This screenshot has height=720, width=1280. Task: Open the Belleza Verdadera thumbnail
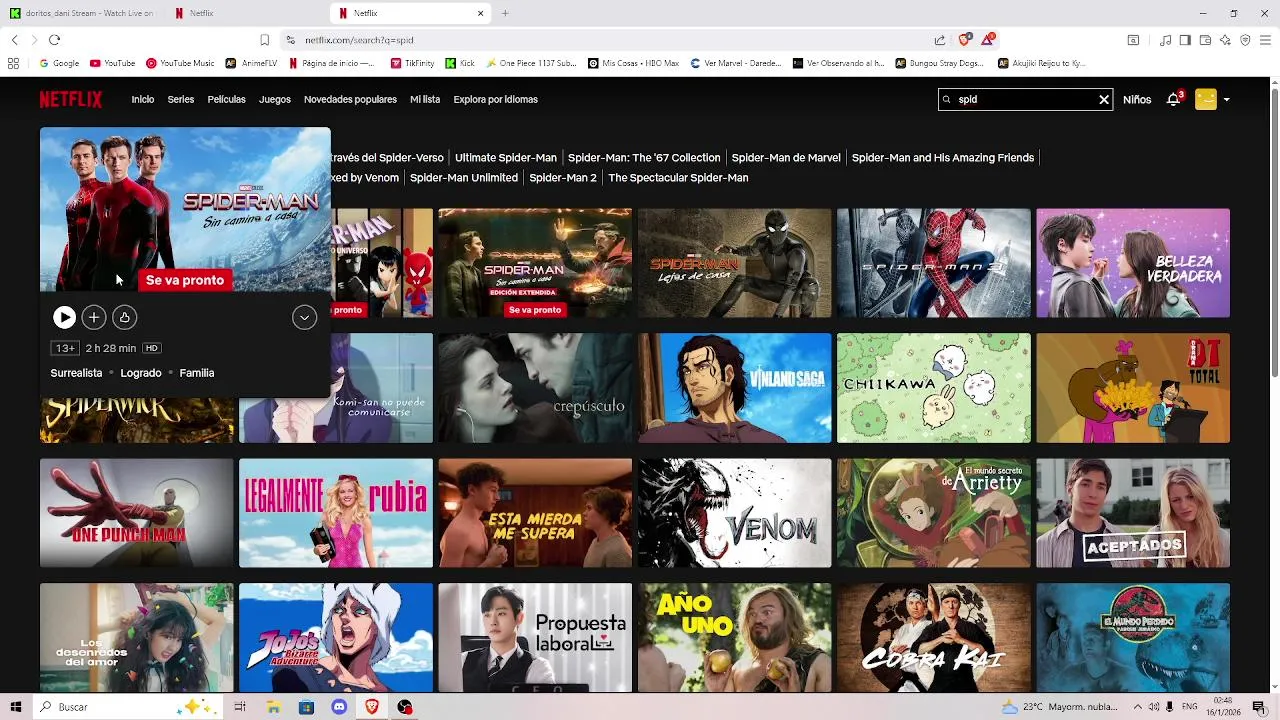click(x=1133, y=262)
